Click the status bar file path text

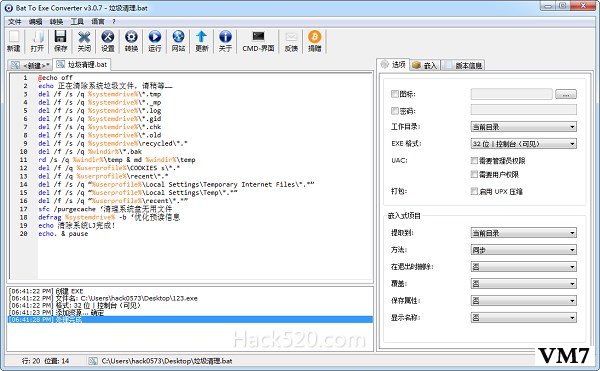167,361
